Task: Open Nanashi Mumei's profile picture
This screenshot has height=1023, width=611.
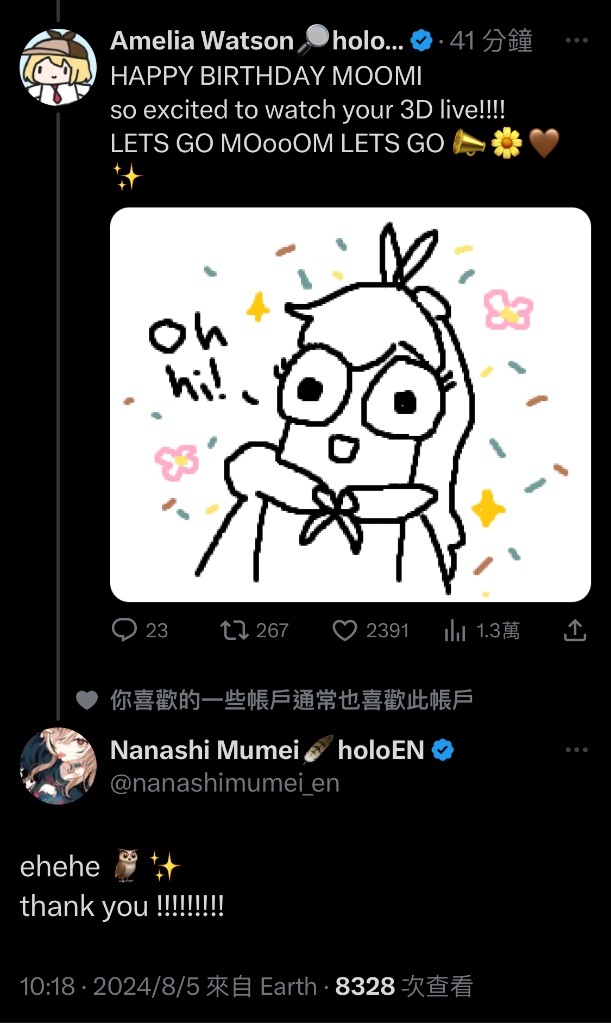Action: (x=58, y=766)
